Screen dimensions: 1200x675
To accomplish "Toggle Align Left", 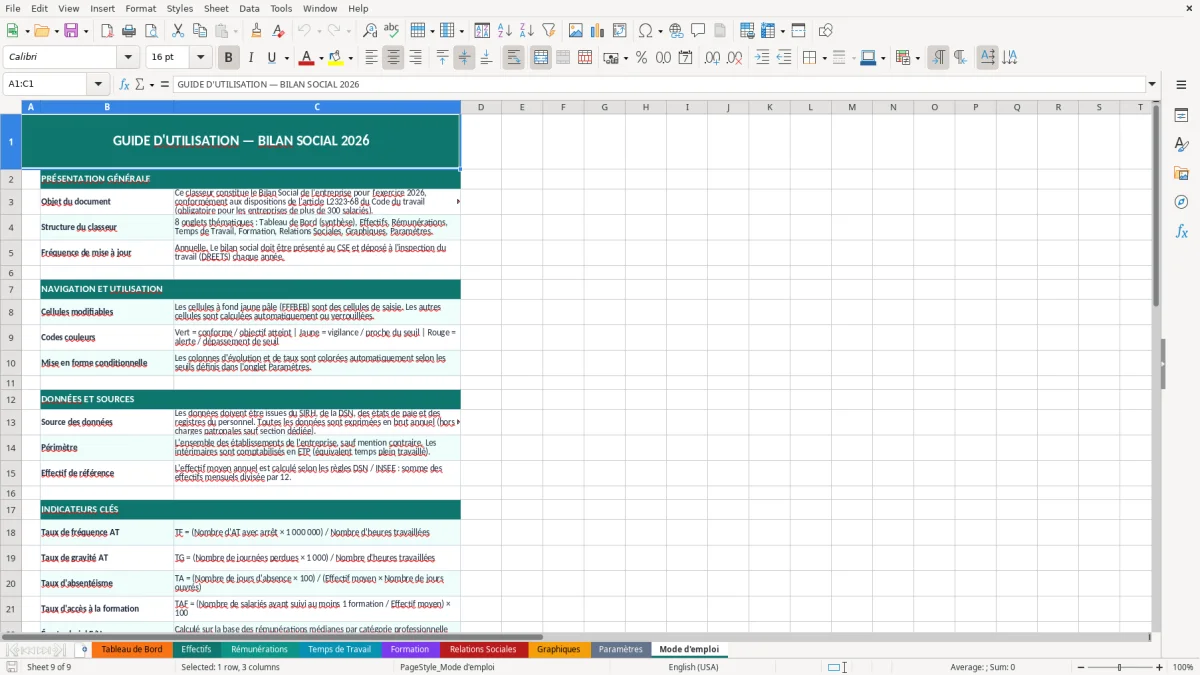I will pyautogui.click(x=371, y=58).
